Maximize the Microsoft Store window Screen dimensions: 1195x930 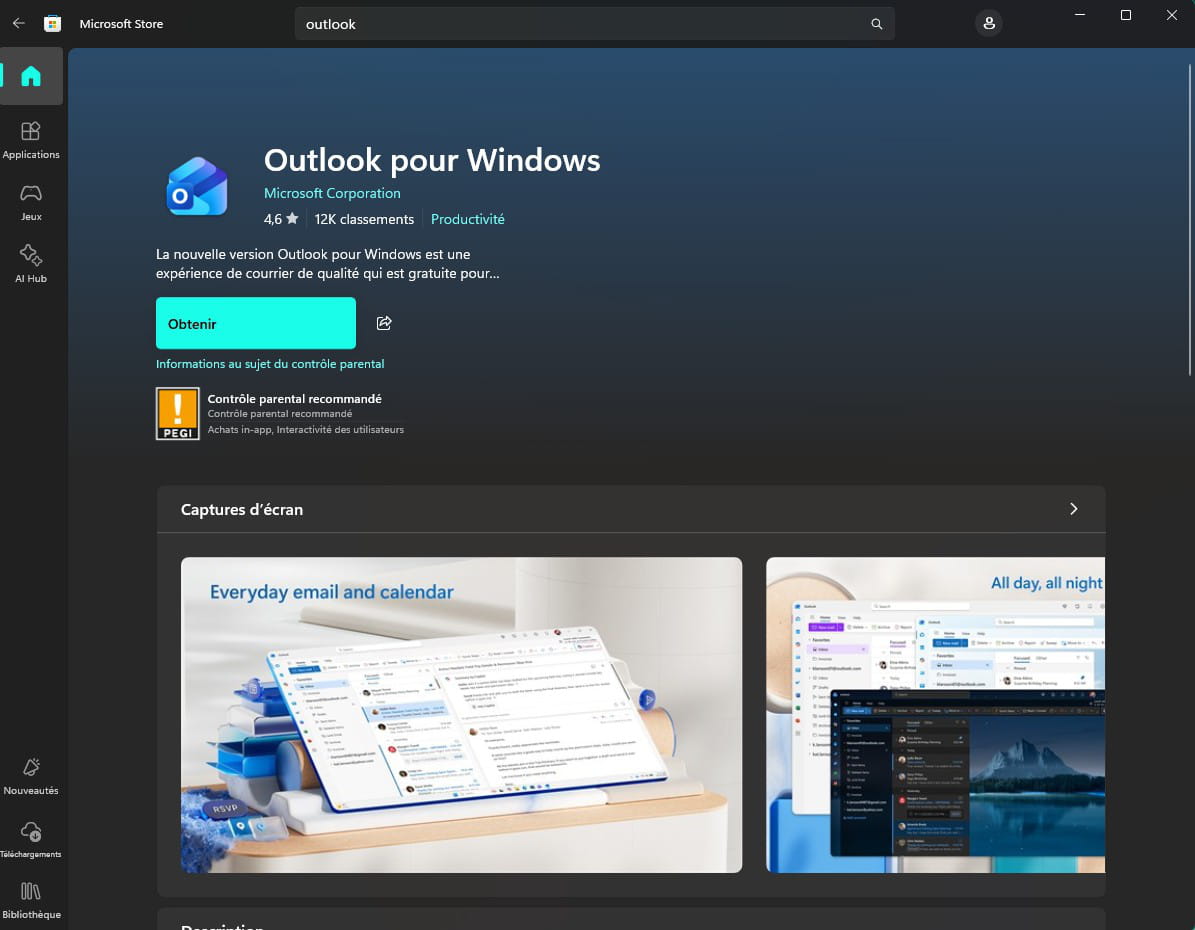pos(1126,15)
